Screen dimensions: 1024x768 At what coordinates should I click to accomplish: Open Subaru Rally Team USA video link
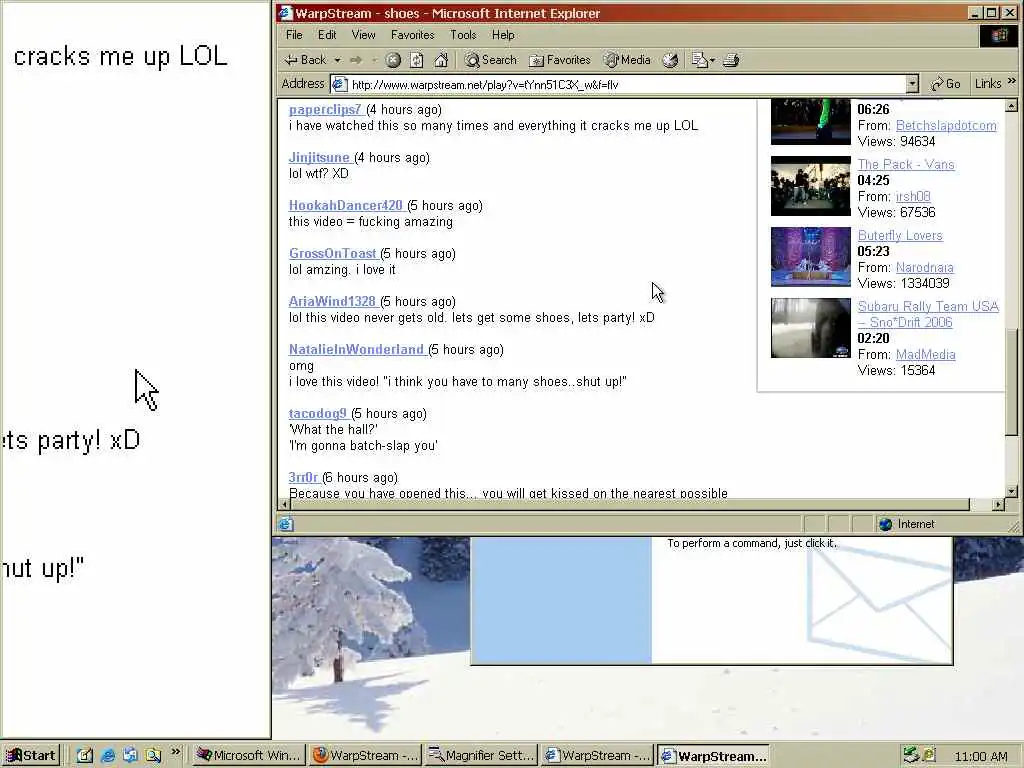pos(928,314)
